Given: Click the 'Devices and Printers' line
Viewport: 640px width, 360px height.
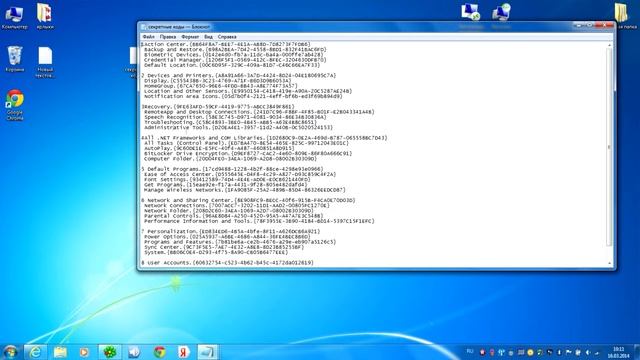Looking at the screenshot, I should click(239, 76).
